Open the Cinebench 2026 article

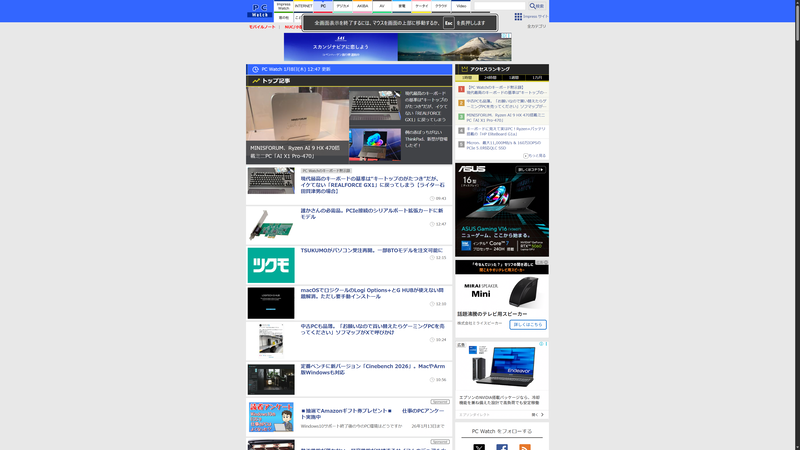tap(372, 369)
